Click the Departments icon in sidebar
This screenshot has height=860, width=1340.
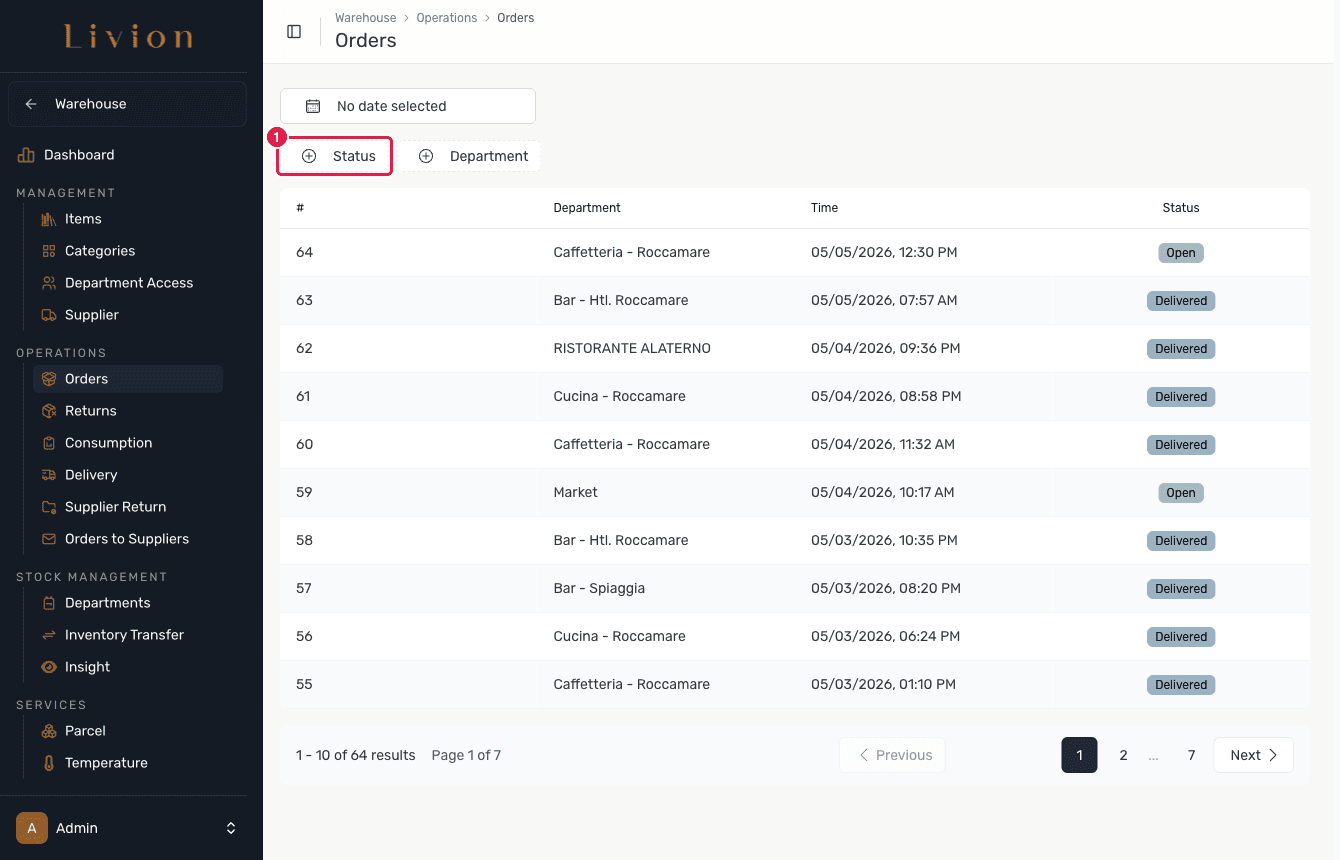coord(49,603)
